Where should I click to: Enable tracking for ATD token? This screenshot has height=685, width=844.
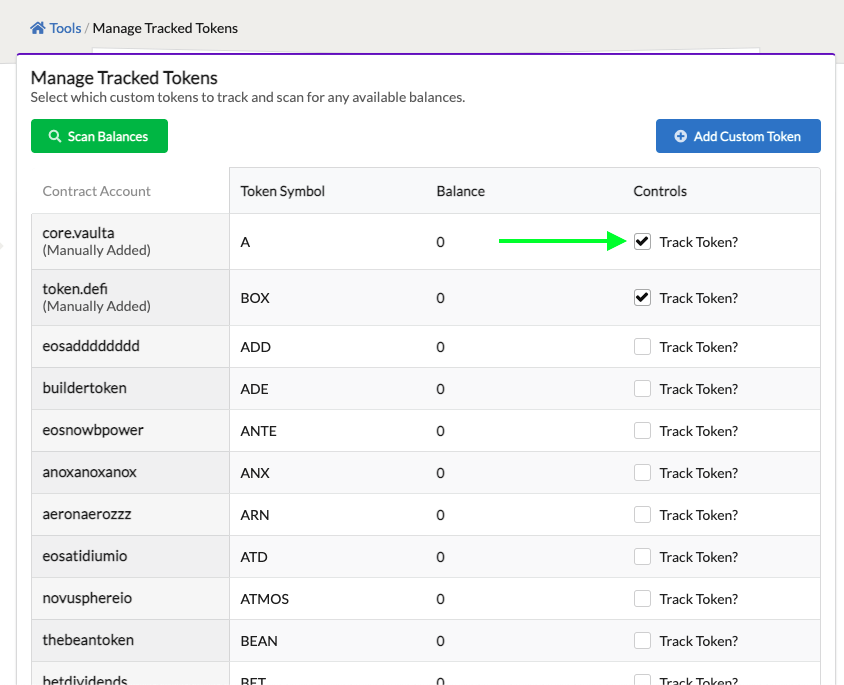click(642, 556)
